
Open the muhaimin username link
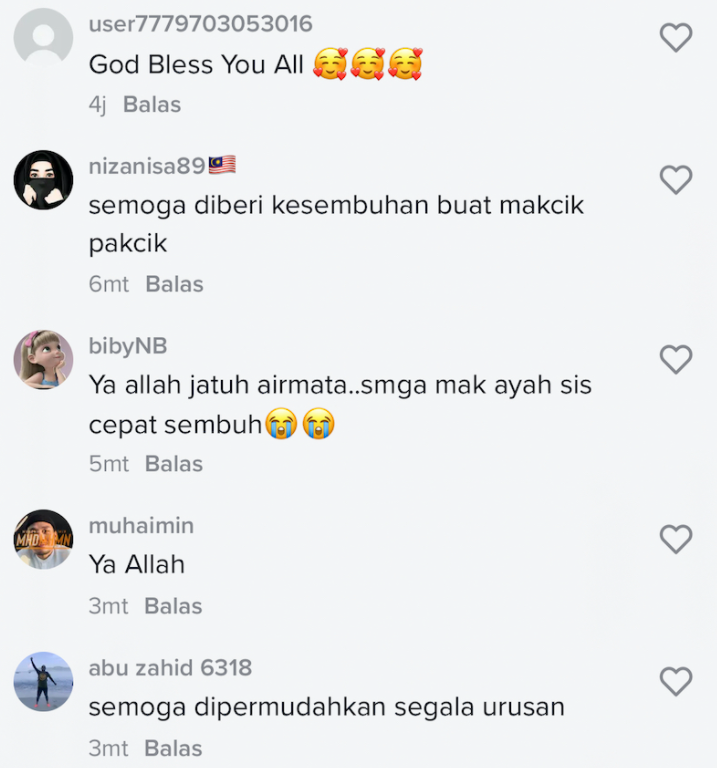pyautogui.click(x=141, y=526)
